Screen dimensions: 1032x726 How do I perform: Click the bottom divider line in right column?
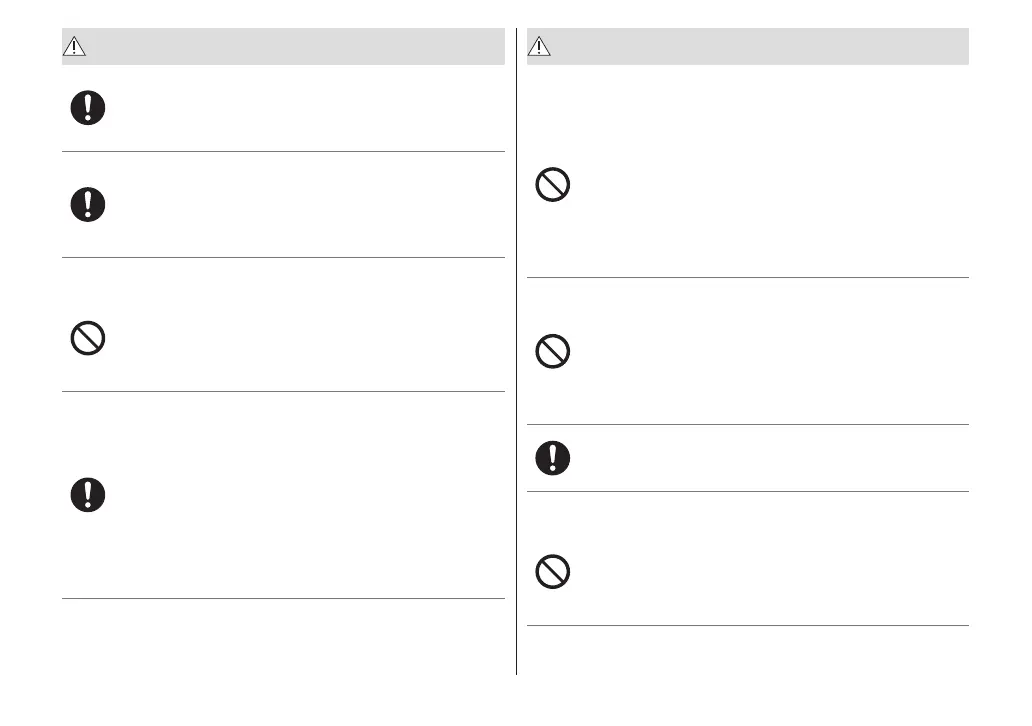(747, 626)
